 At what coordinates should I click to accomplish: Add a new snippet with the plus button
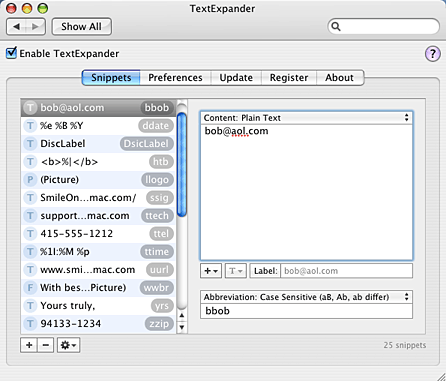[x=29, y=345]
